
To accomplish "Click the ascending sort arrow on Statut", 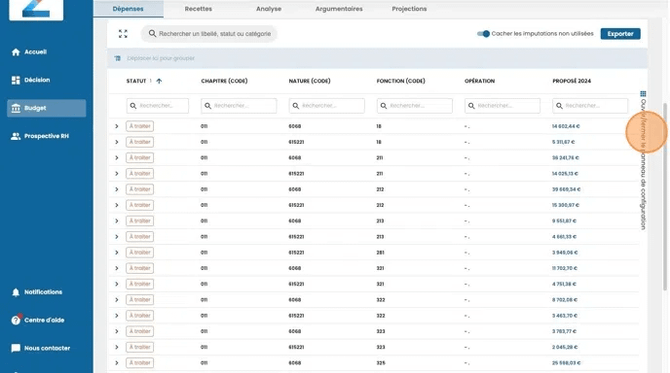I will point(159,81).
